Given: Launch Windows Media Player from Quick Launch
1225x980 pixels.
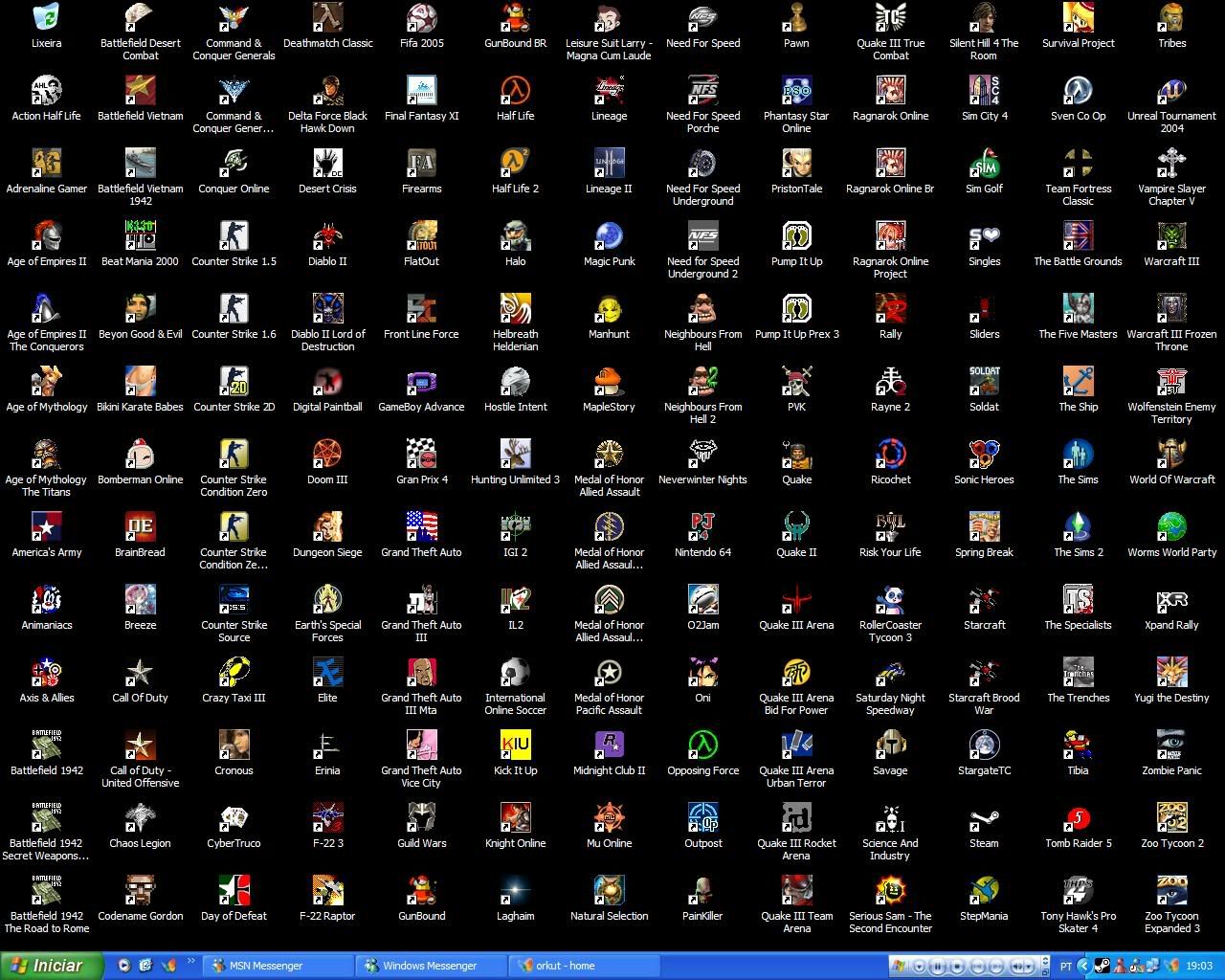Looking at the screenshot, I should (124, 966).
